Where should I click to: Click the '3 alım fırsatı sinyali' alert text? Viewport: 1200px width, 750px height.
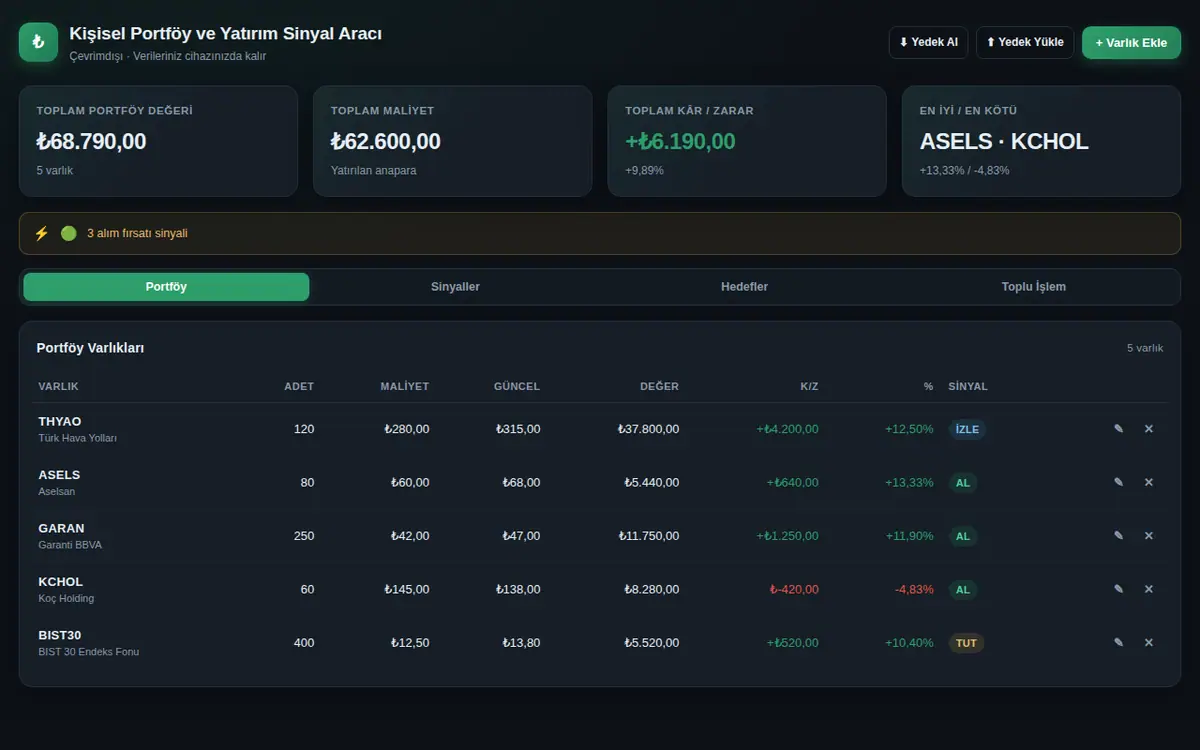click(137, 233)
